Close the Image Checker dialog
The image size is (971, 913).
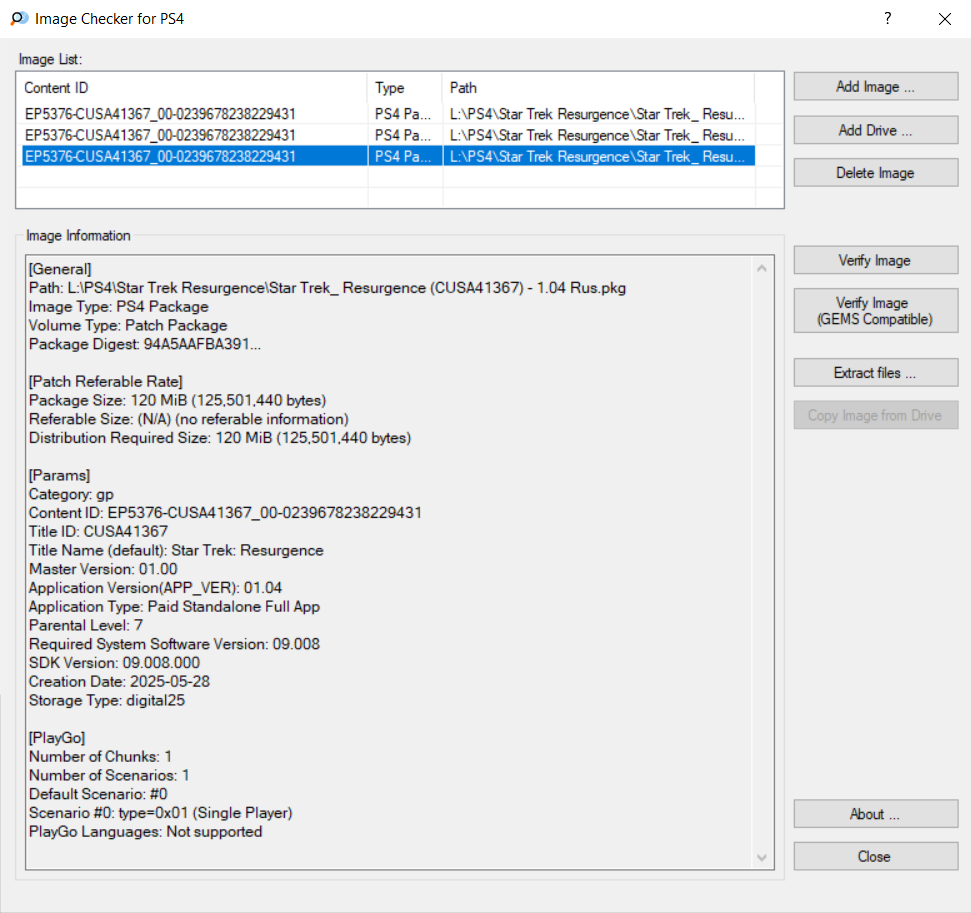[876, 857]
